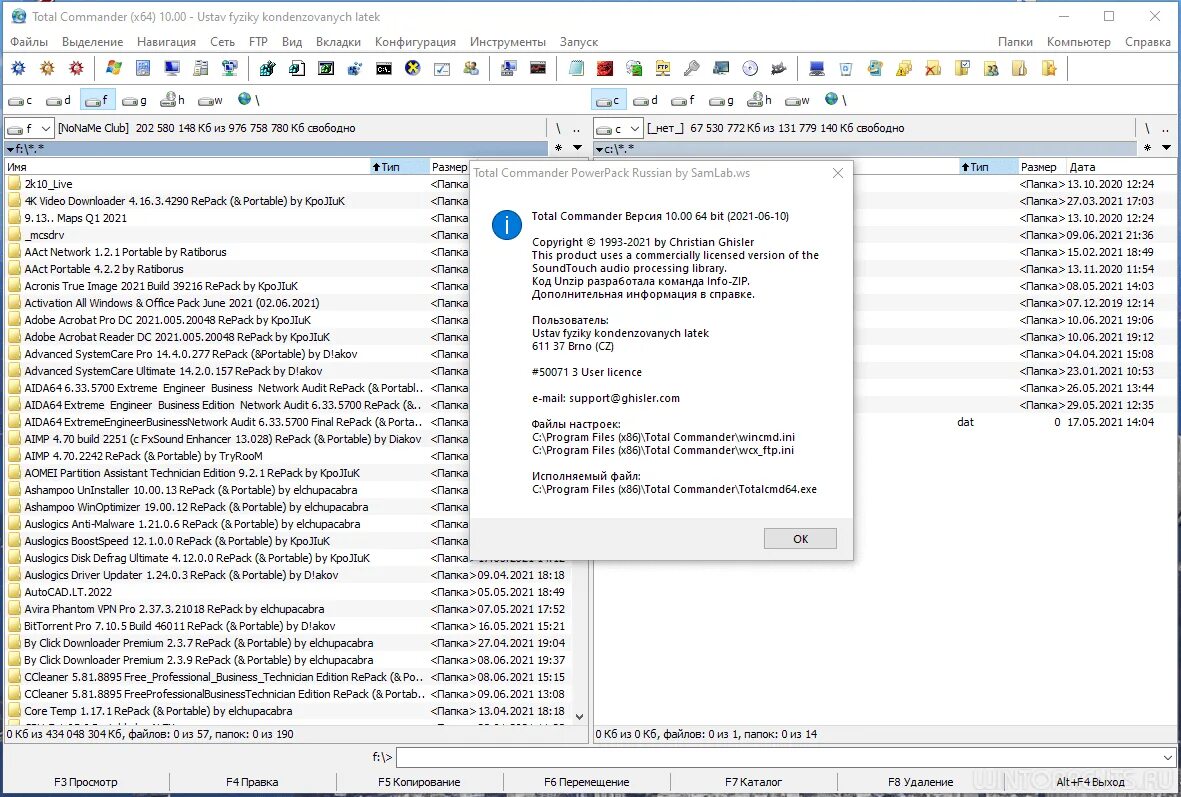Click the laptop computer toolbar icon

tap(816, 69)
